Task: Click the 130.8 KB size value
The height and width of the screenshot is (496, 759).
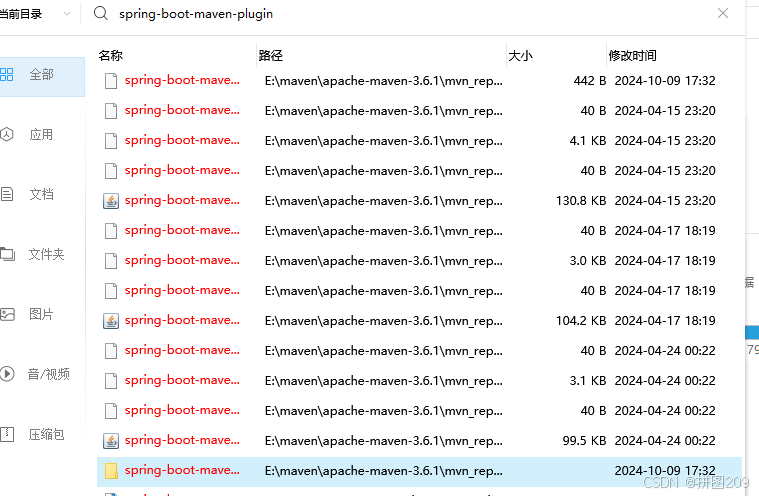Action: click(581, 200)
